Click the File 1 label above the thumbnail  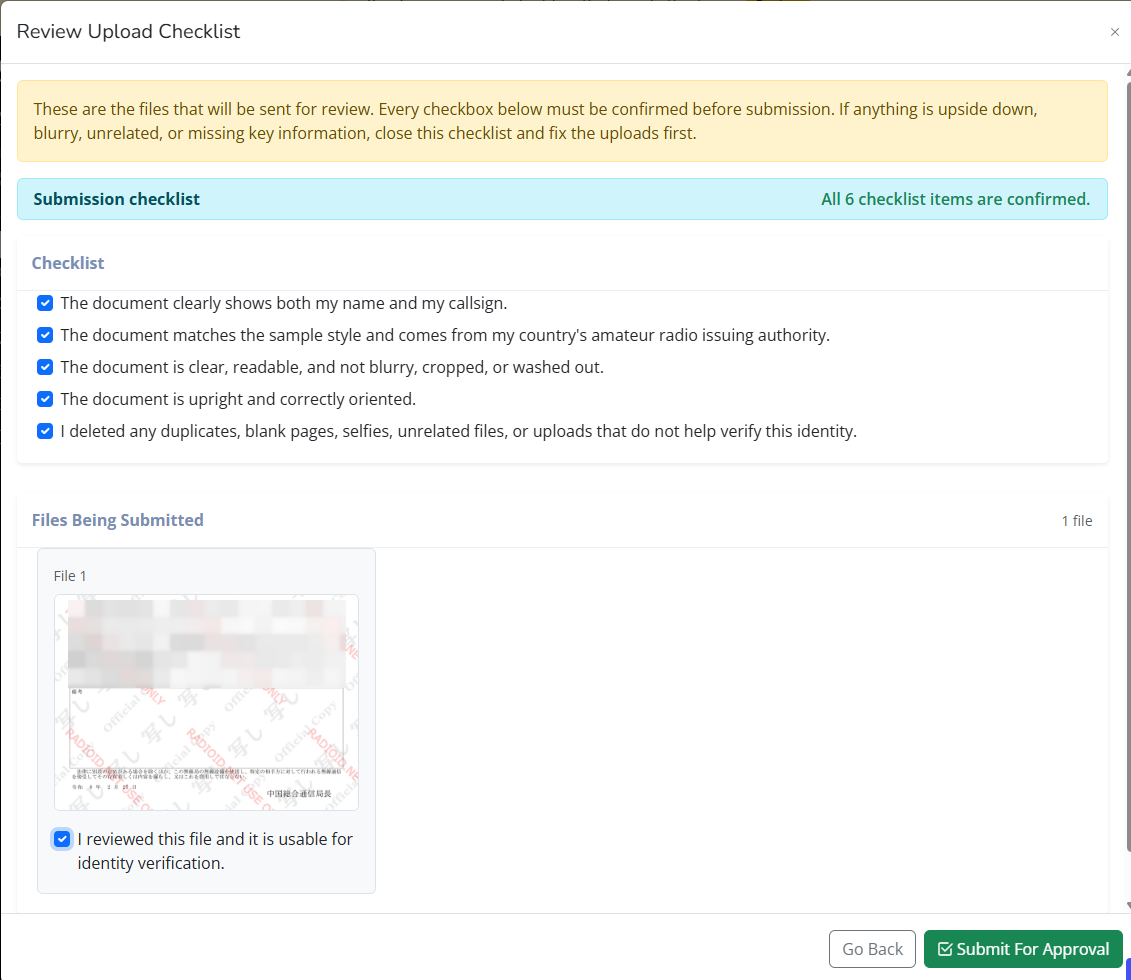(70, 576)
